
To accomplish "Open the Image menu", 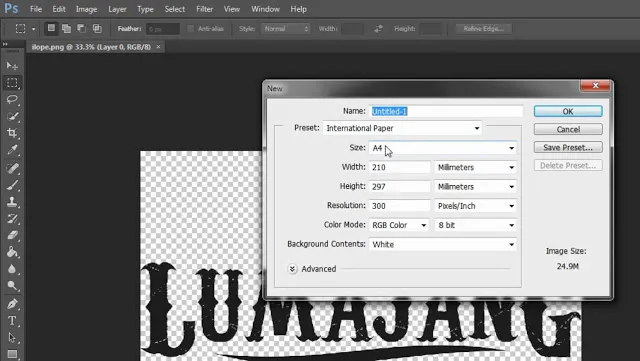I will coord(87,9).
